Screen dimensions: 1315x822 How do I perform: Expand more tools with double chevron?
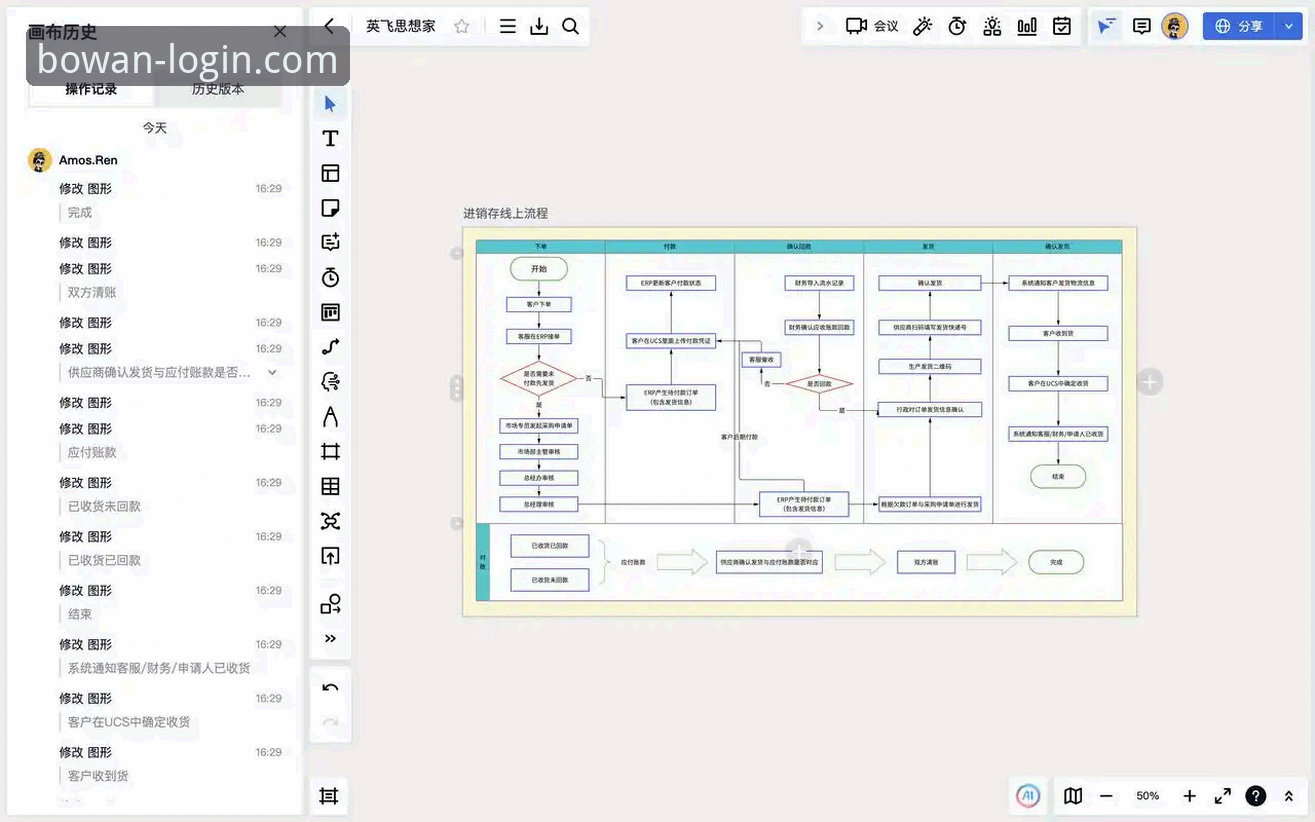click(x=330, y=638)
